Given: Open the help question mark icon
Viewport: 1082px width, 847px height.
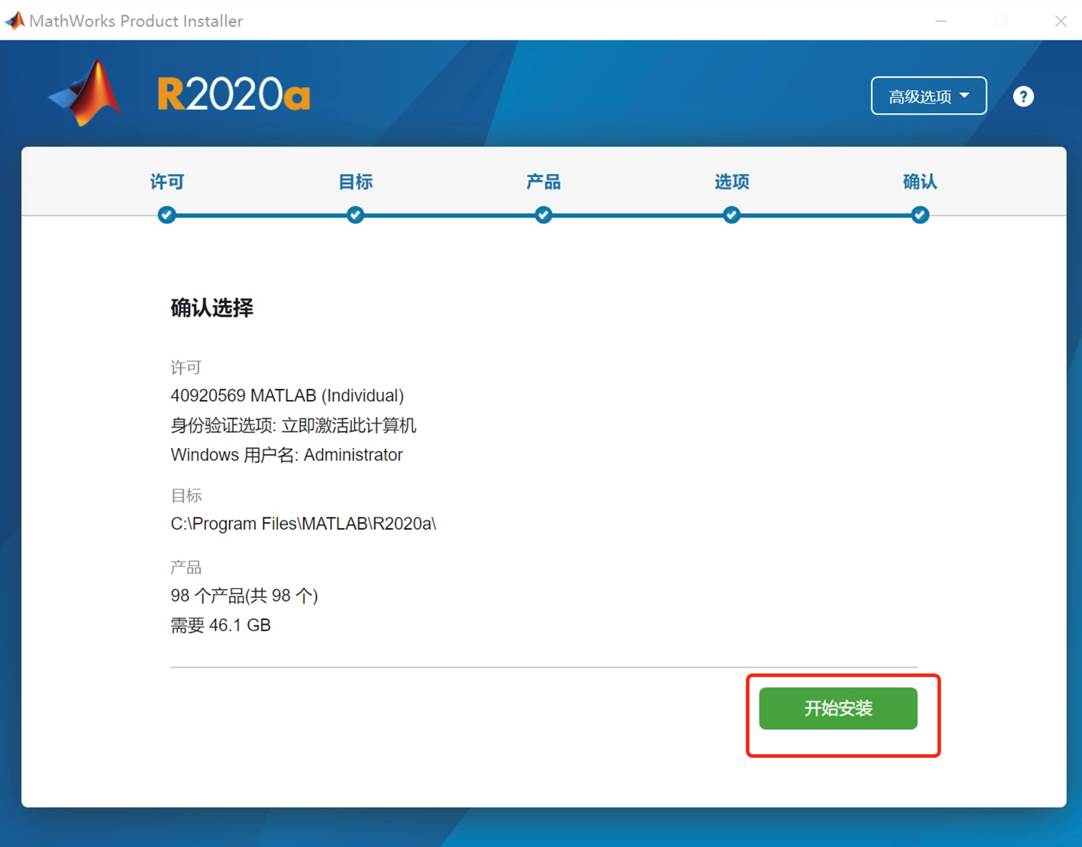Looking at the screenshot, I should click(1023, 97).
